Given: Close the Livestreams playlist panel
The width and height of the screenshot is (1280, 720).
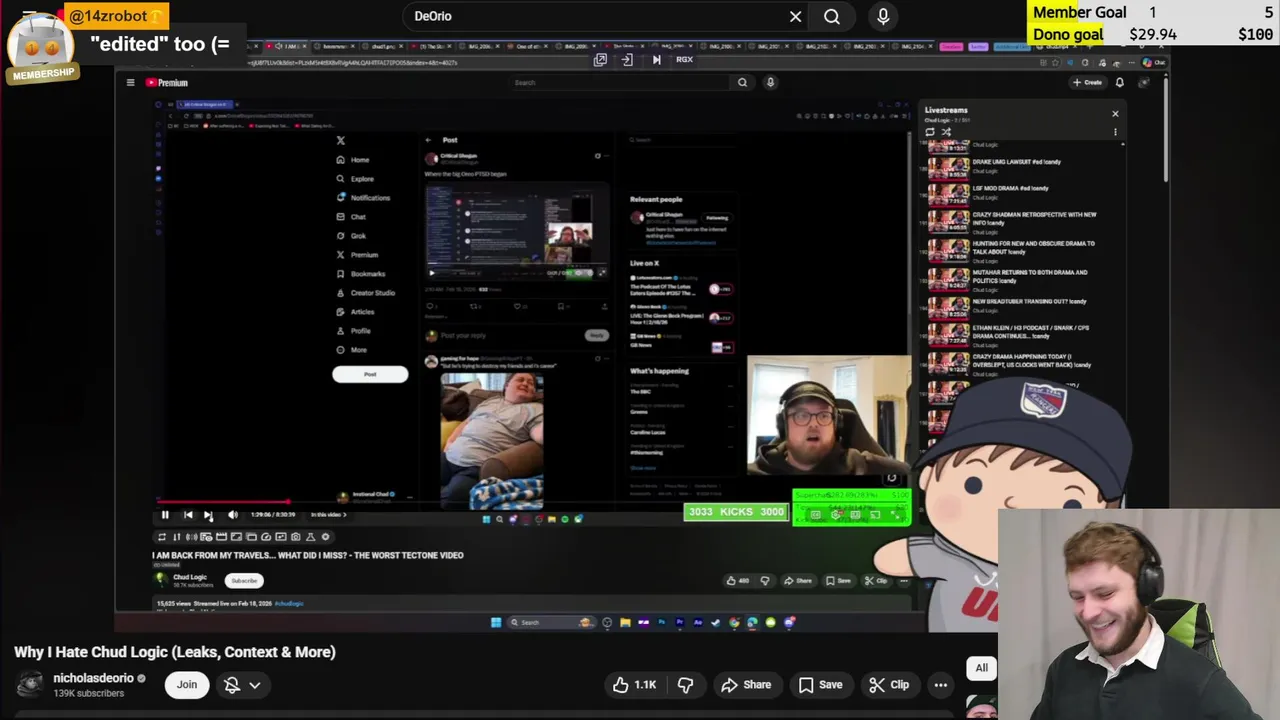Looking at the screenshot, I should [x=1116, y=114].
